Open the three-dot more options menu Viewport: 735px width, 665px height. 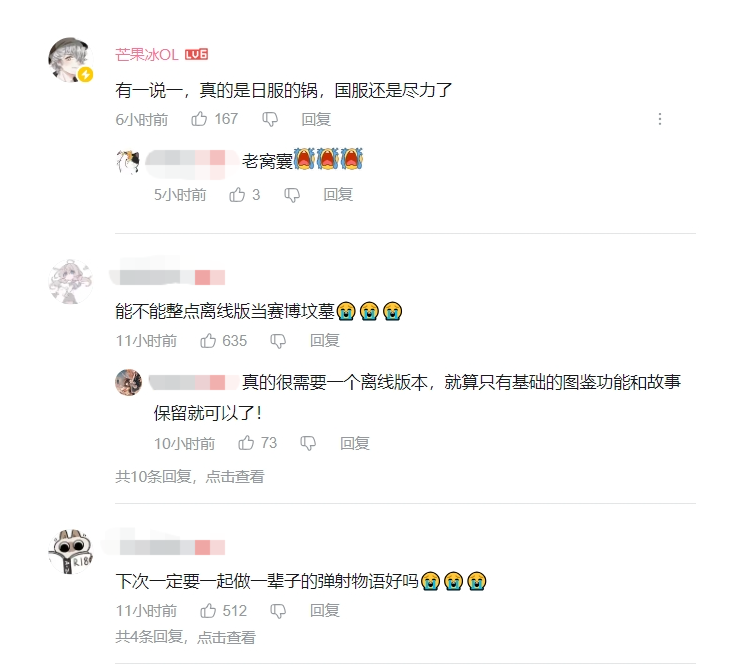pos(660,119)
